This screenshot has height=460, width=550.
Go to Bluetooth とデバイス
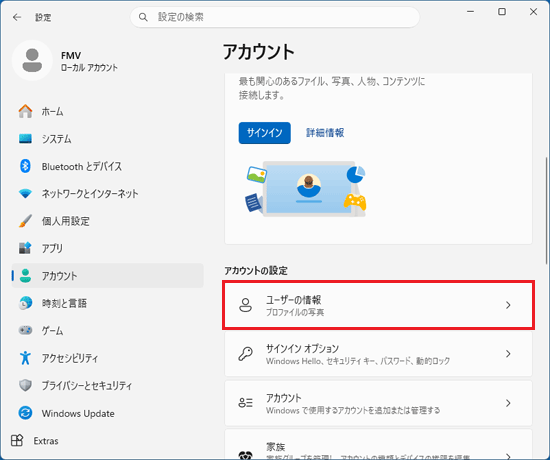pyautogui.click(x=107, y=166)
